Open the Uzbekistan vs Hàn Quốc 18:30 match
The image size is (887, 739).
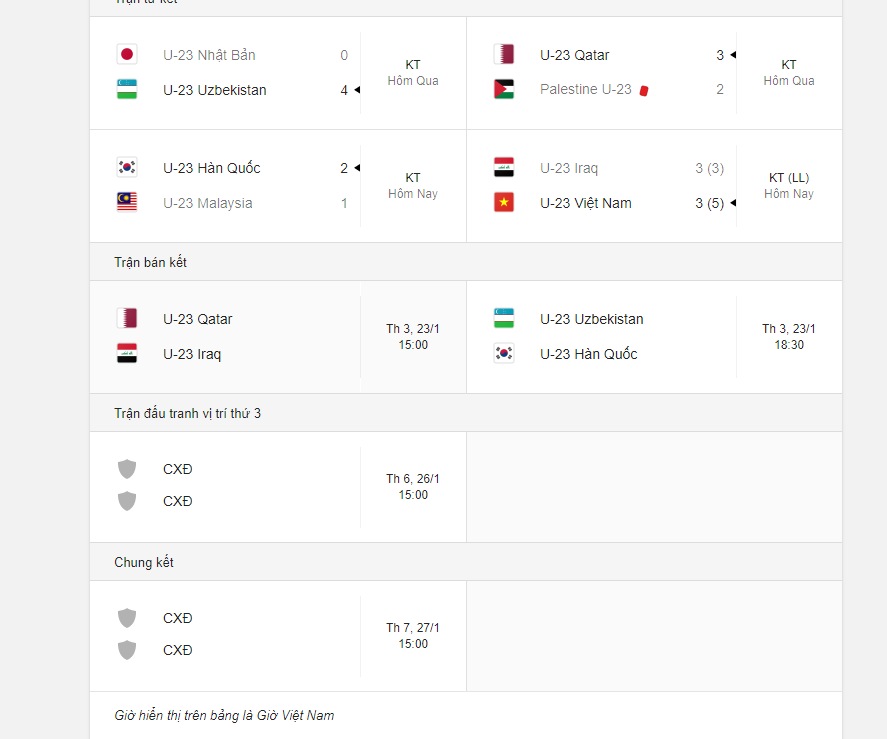click(789, 336)
